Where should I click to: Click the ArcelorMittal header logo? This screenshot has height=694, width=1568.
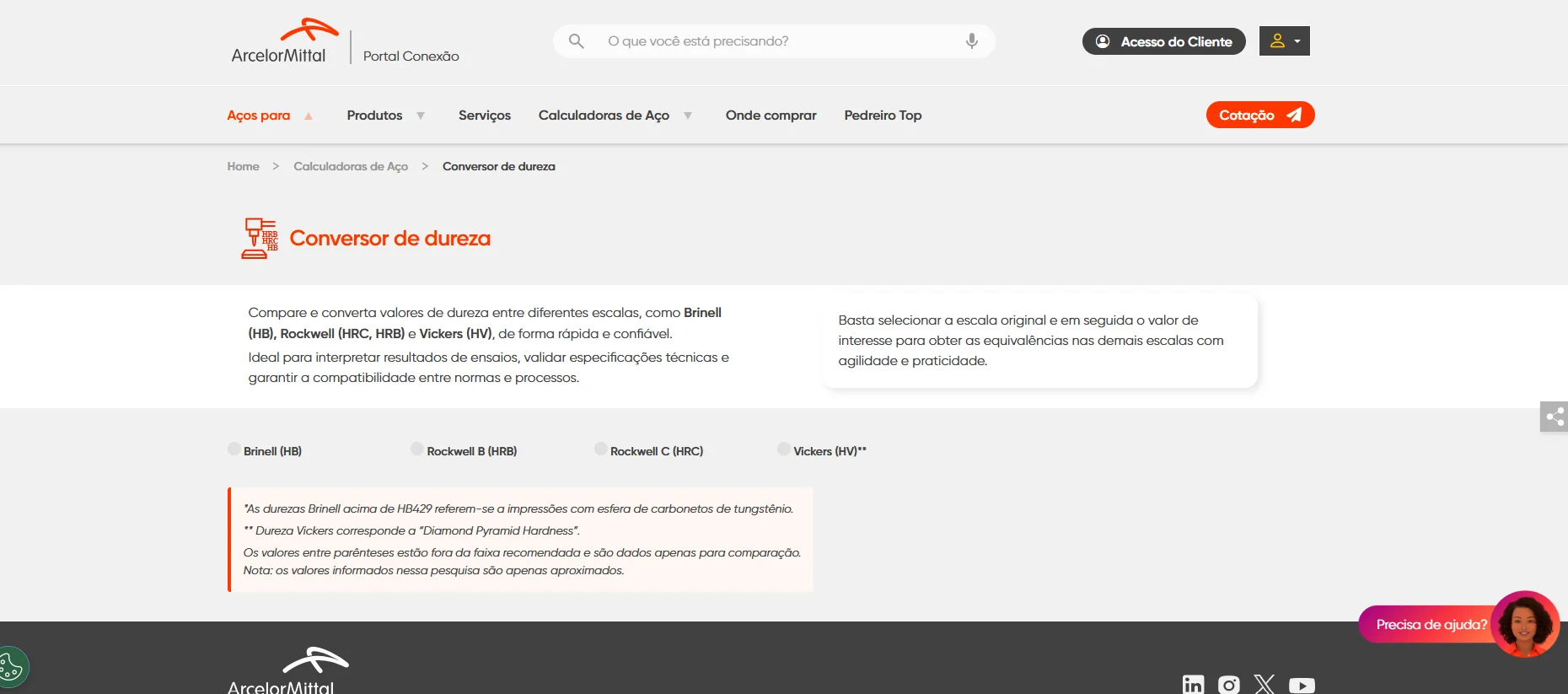point(283,42)
